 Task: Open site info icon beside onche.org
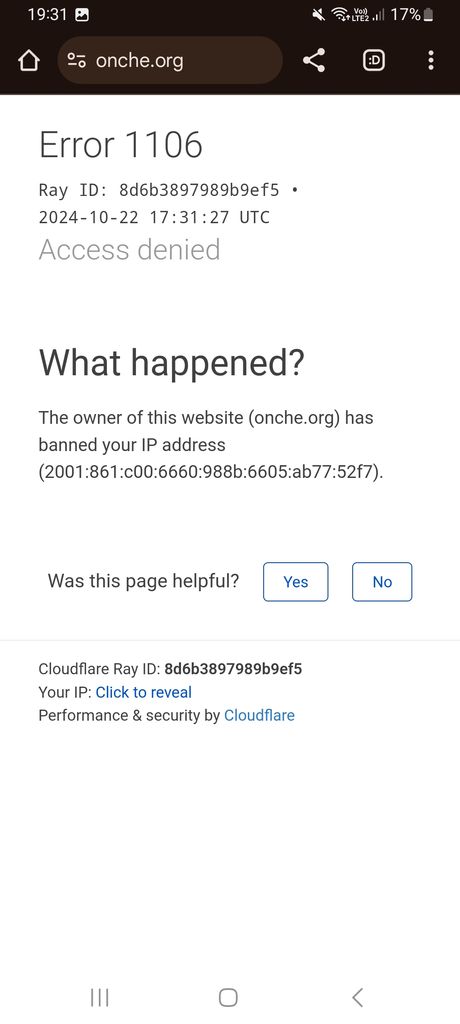click(x=76, y=61)
